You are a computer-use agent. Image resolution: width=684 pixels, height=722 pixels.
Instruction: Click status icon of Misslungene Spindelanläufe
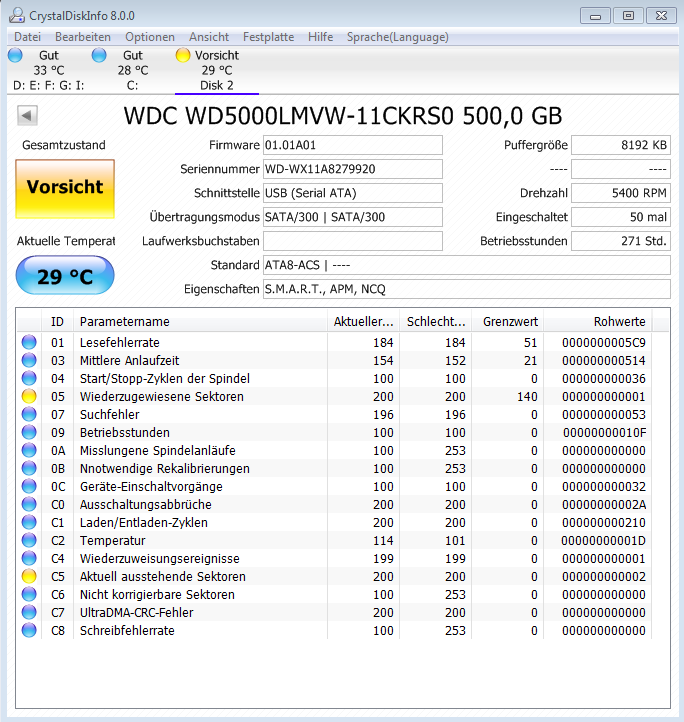29,450
